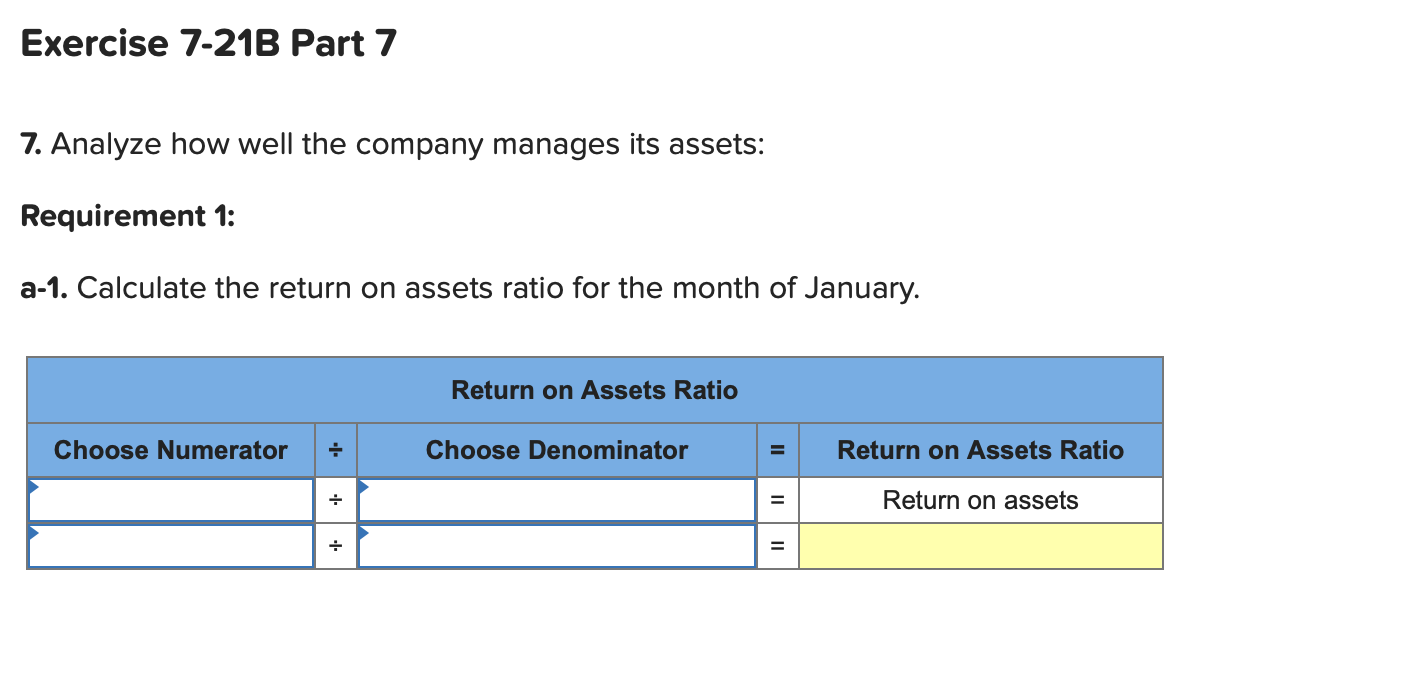Image resolution: width=1426 pixels, height=684 pixels.
Task: Open the second row denominator dropdown
Action: point(557,545)
